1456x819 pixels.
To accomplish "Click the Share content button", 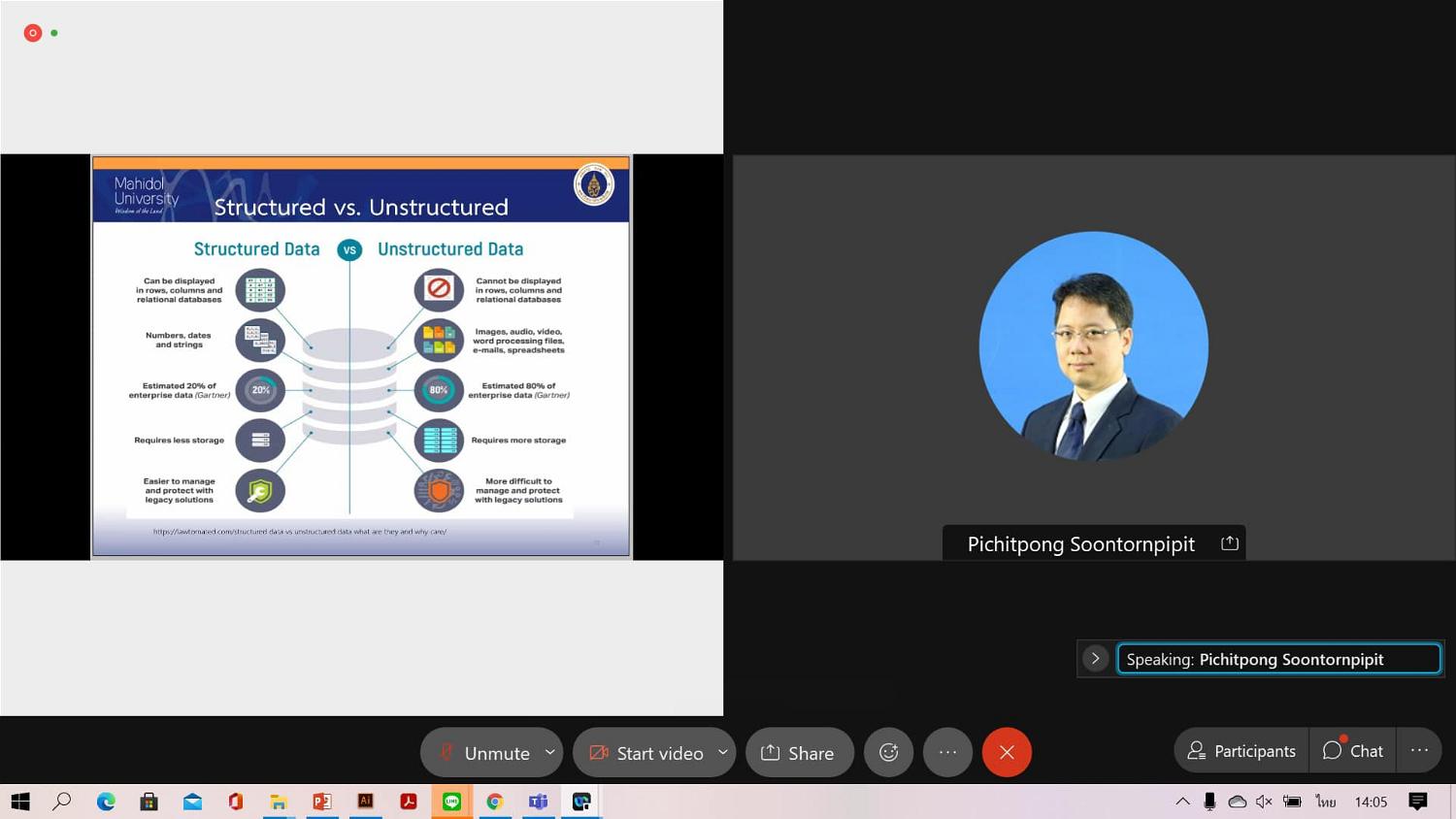I will (x=799, y=752).
